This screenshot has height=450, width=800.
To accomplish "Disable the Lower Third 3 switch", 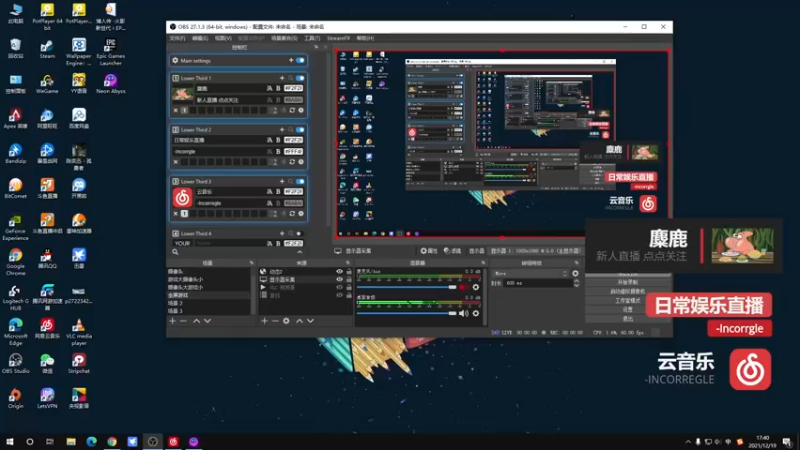I will 300,181.
